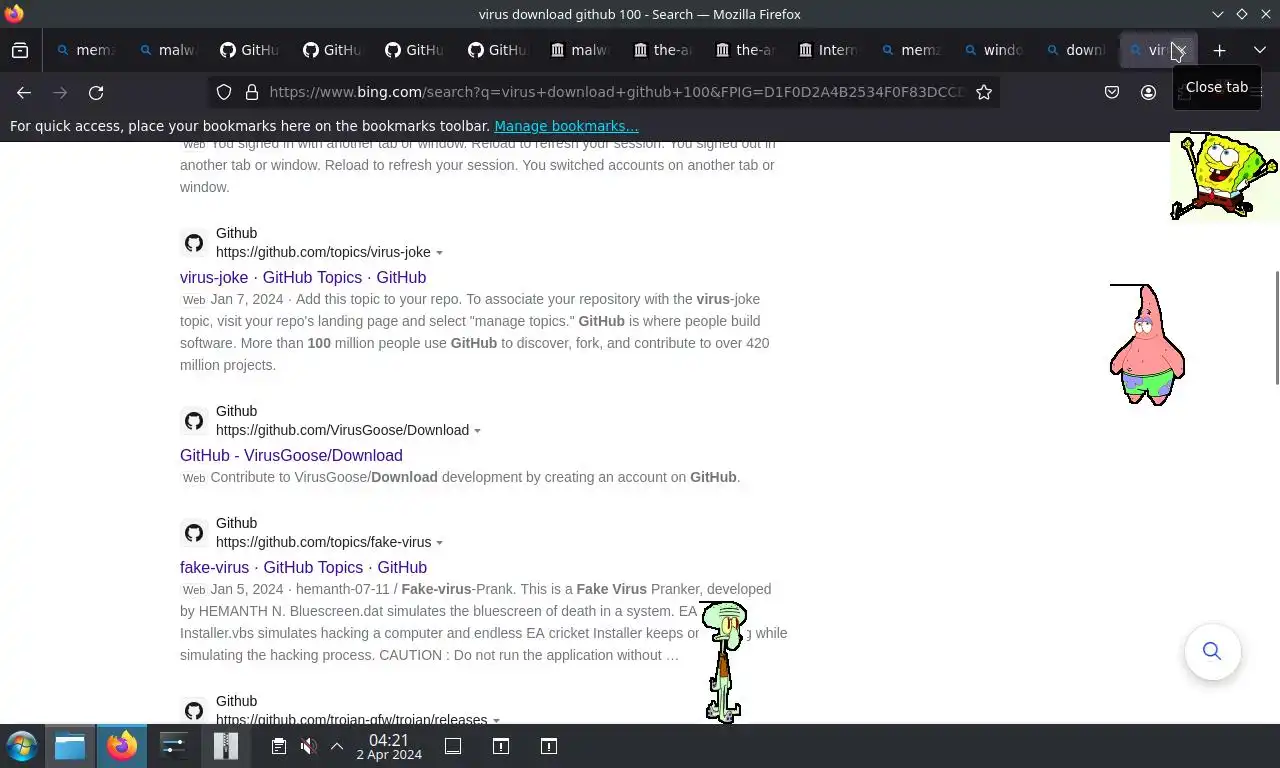1280x768 pixels.
Task: Reload the current Bing page
Action: coord(96,92)
